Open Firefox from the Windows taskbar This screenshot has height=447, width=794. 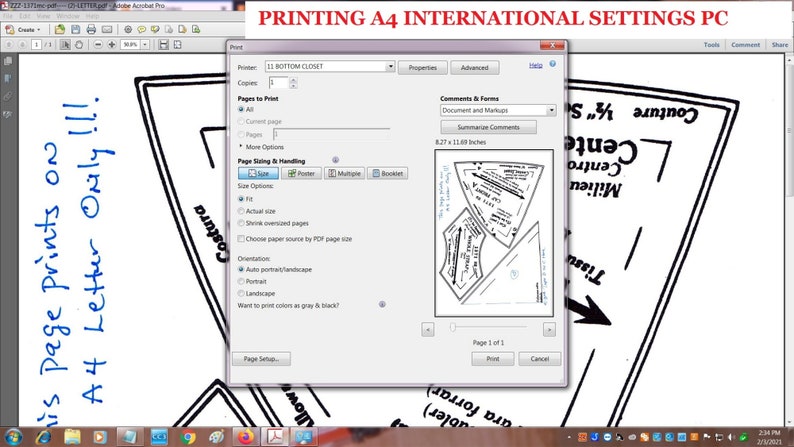(x=246, y=436)
